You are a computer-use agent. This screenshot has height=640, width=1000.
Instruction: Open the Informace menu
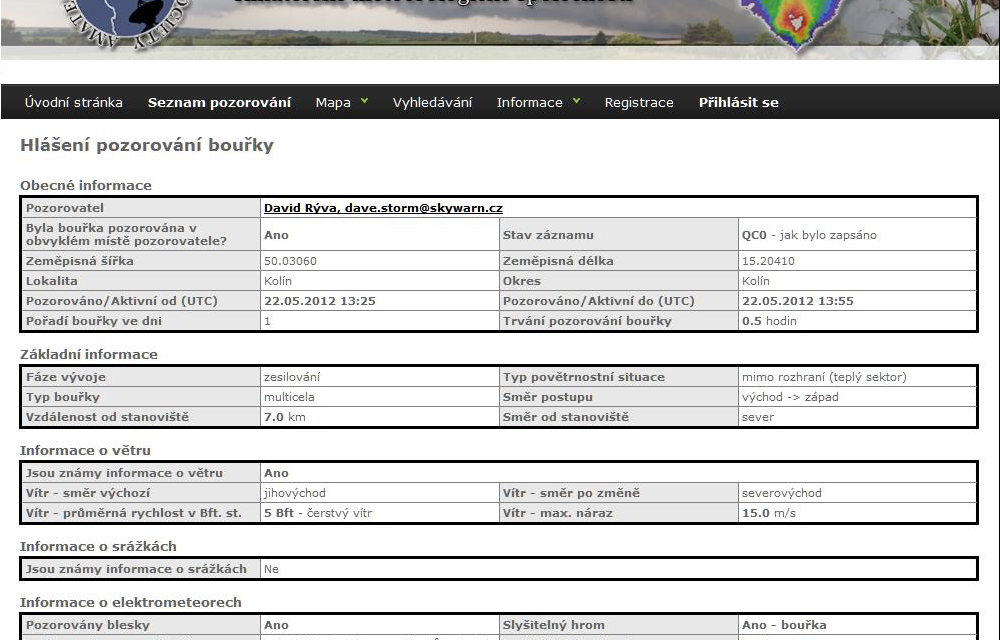[x=529, y=103]
